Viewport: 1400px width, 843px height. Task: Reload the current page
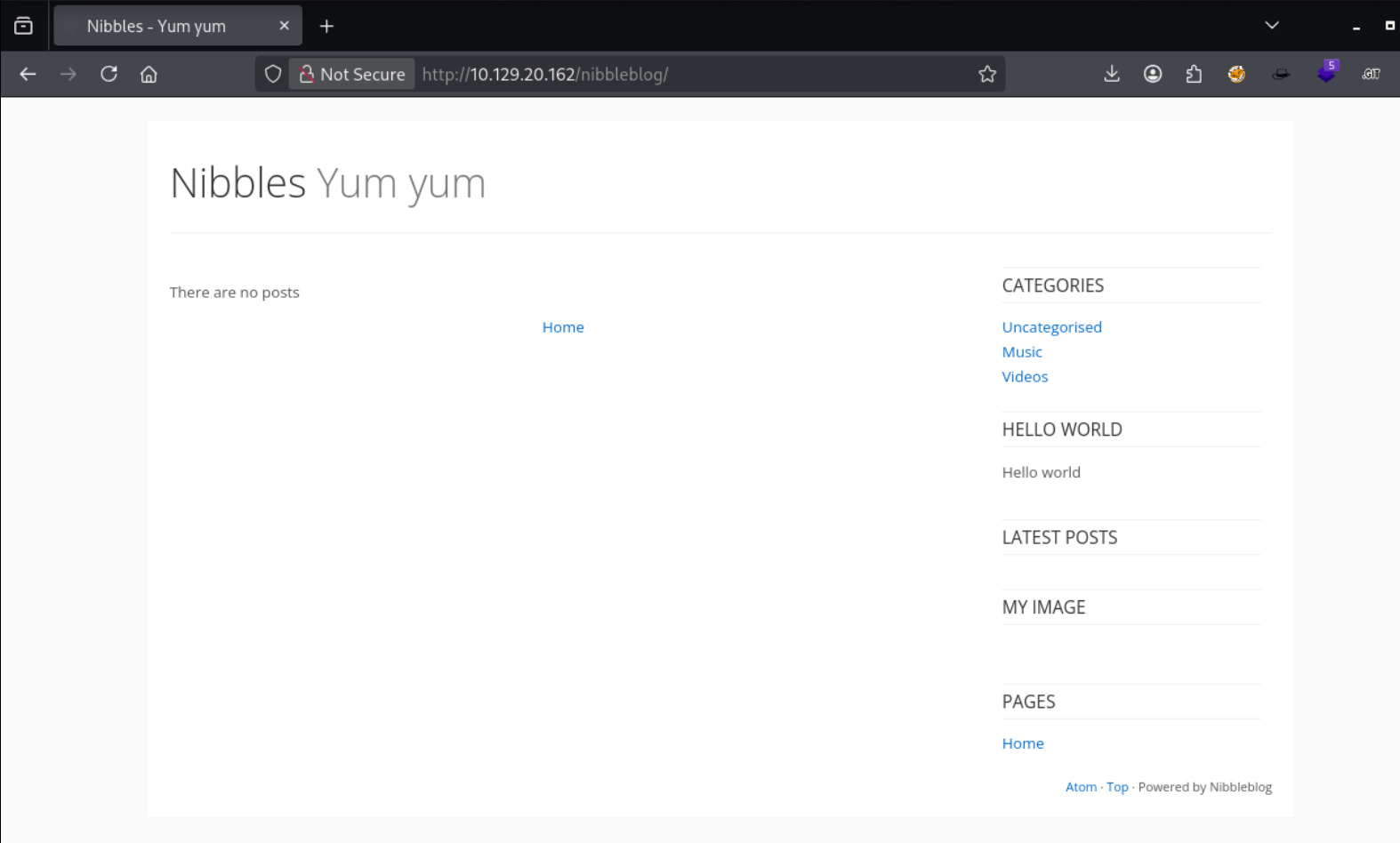click(109, 75)
